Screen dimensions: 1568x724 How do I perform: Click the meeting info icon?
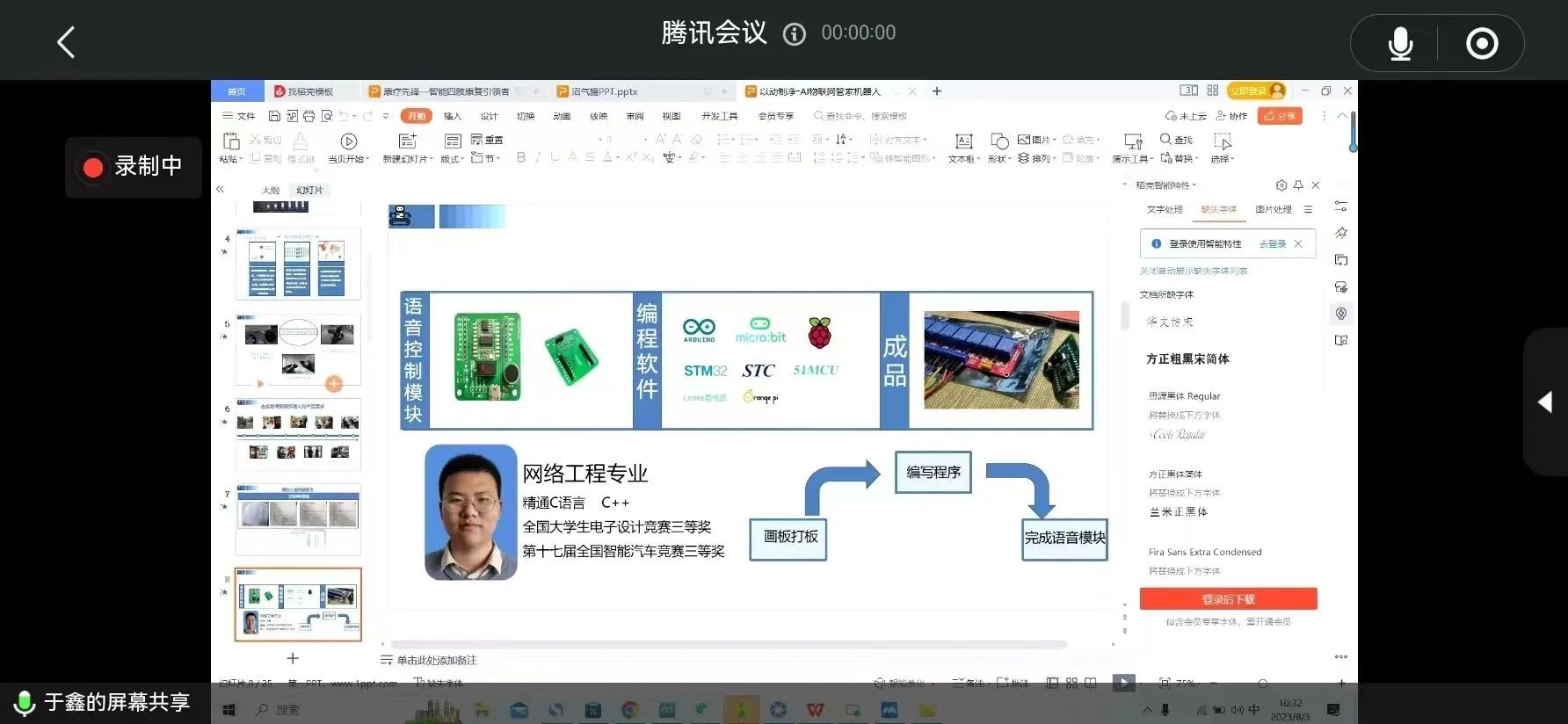794,34
